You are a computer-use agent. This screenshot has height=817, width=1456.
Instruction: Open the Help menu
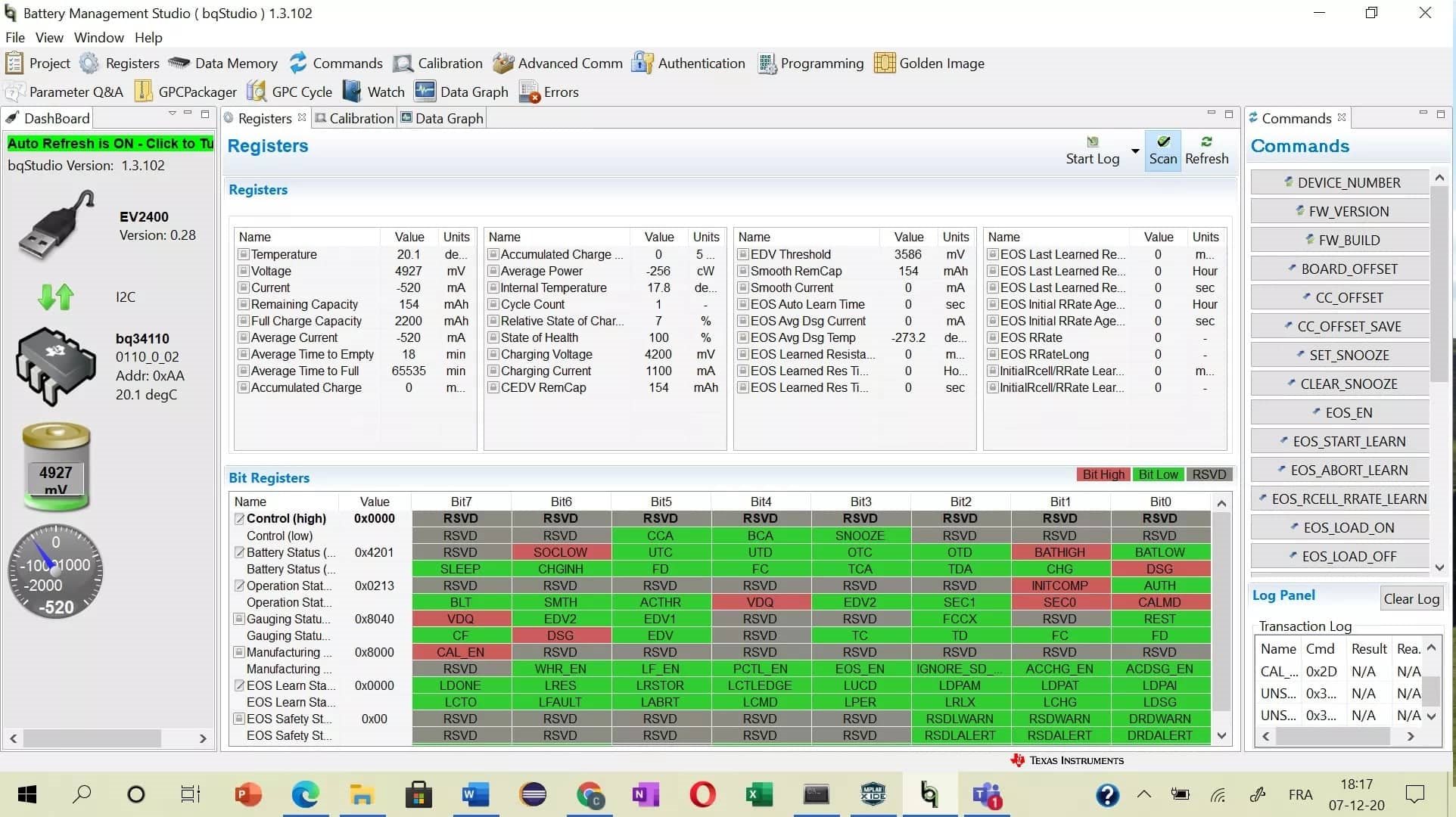point(148,38)
